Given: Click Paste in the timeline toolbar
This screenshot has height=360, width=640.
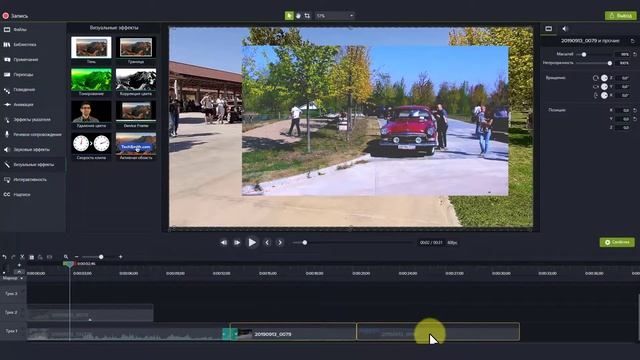Looking at the screenshot, I should pyautogui.click(x=40, y=257).
